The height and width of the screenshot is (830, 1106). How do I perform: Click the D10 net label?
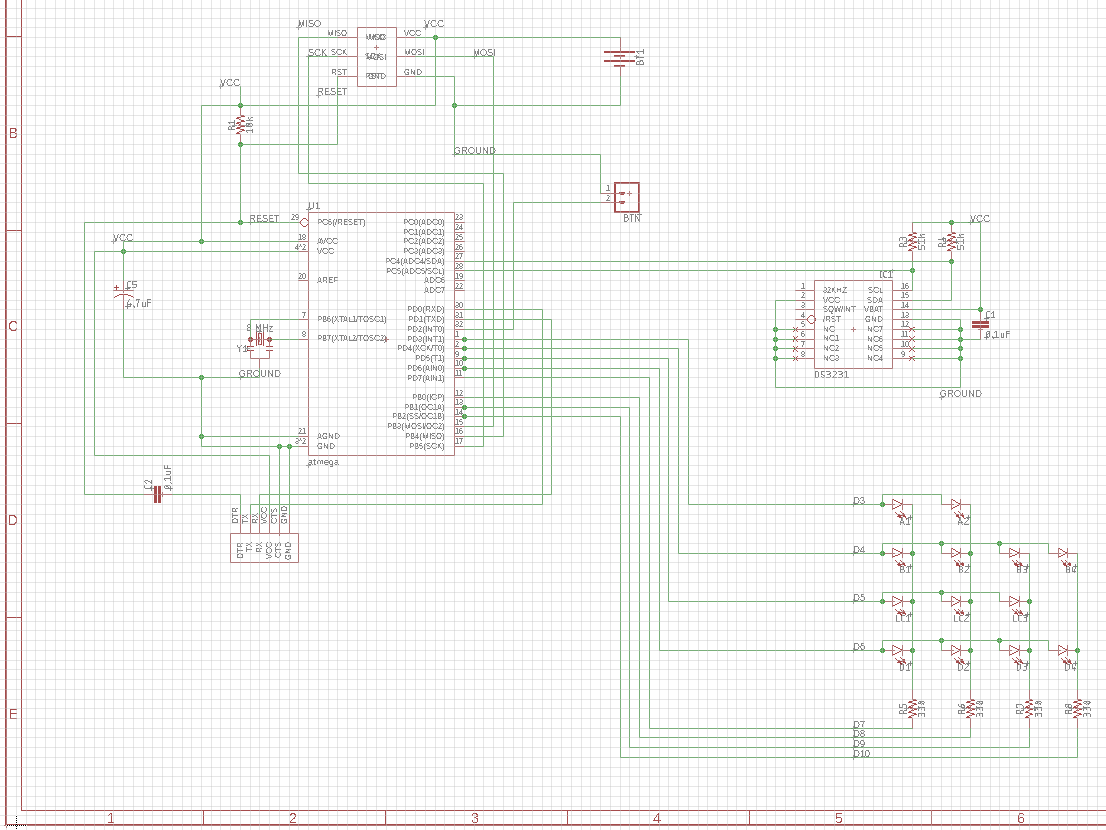[x=861, y=753]
